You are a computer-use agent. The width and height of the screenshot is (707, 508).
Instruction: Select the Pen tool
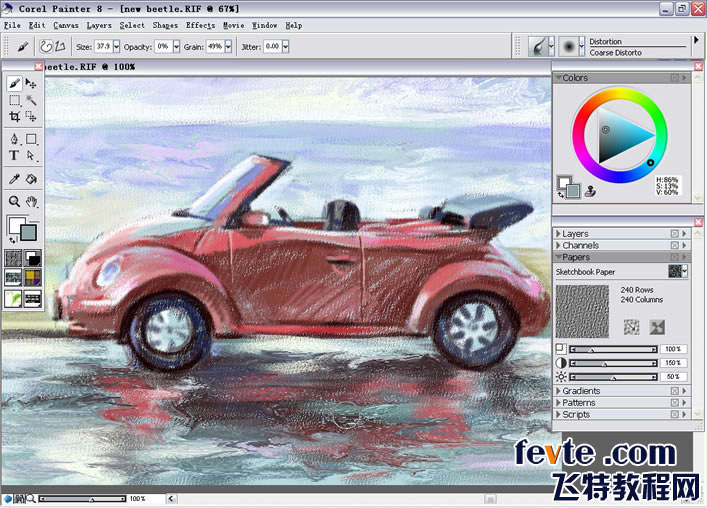pos(14,139)
